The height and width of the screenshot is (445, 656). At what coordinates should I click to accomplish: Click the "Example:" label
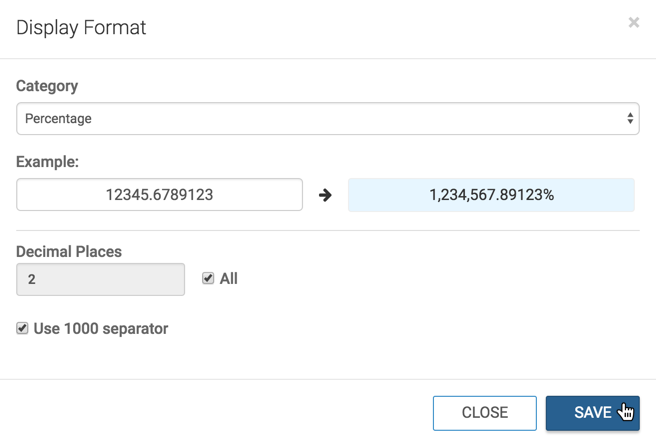point(47,161)
